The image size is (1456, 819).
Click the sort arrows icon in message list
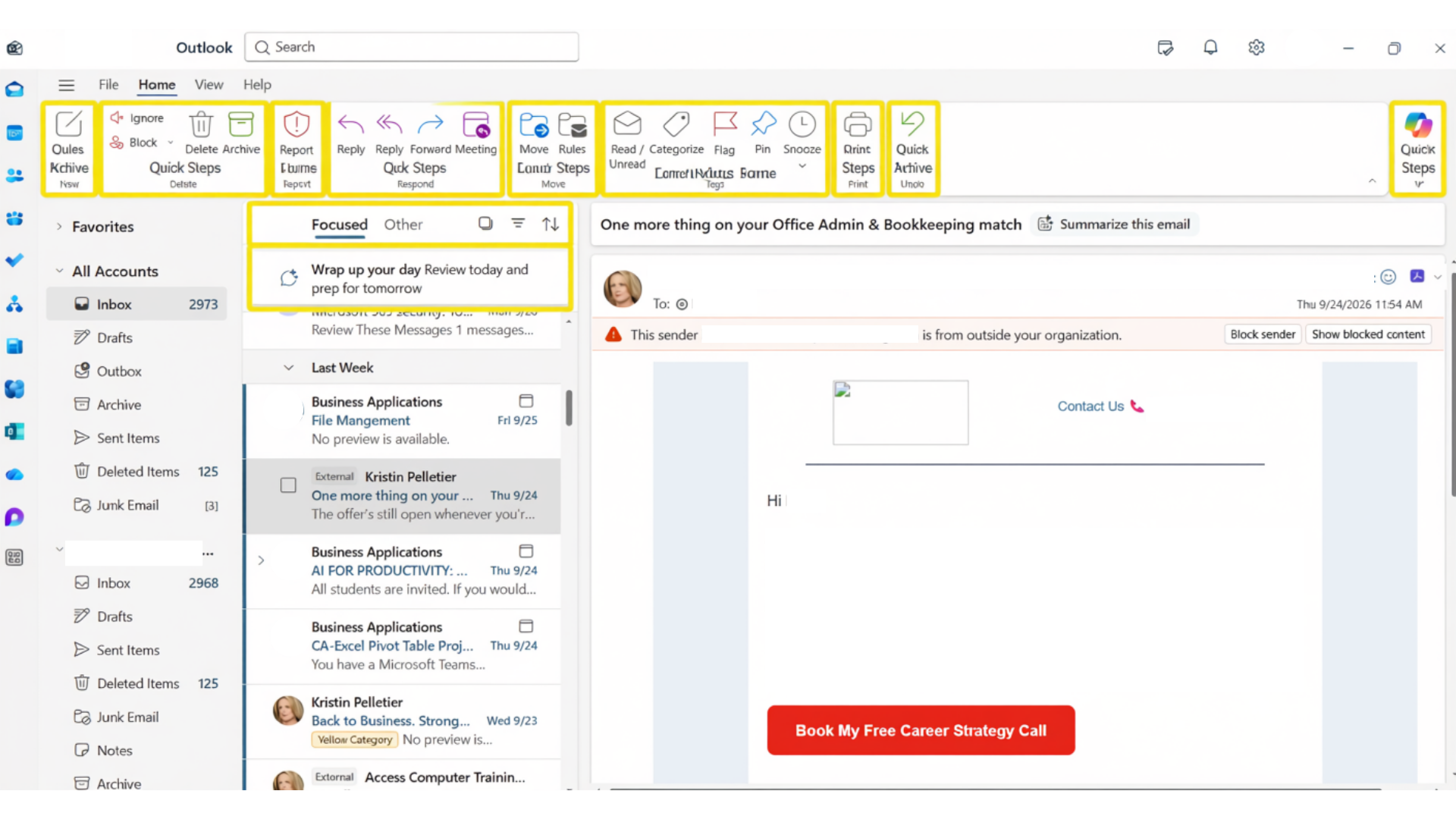pos(551,224)
